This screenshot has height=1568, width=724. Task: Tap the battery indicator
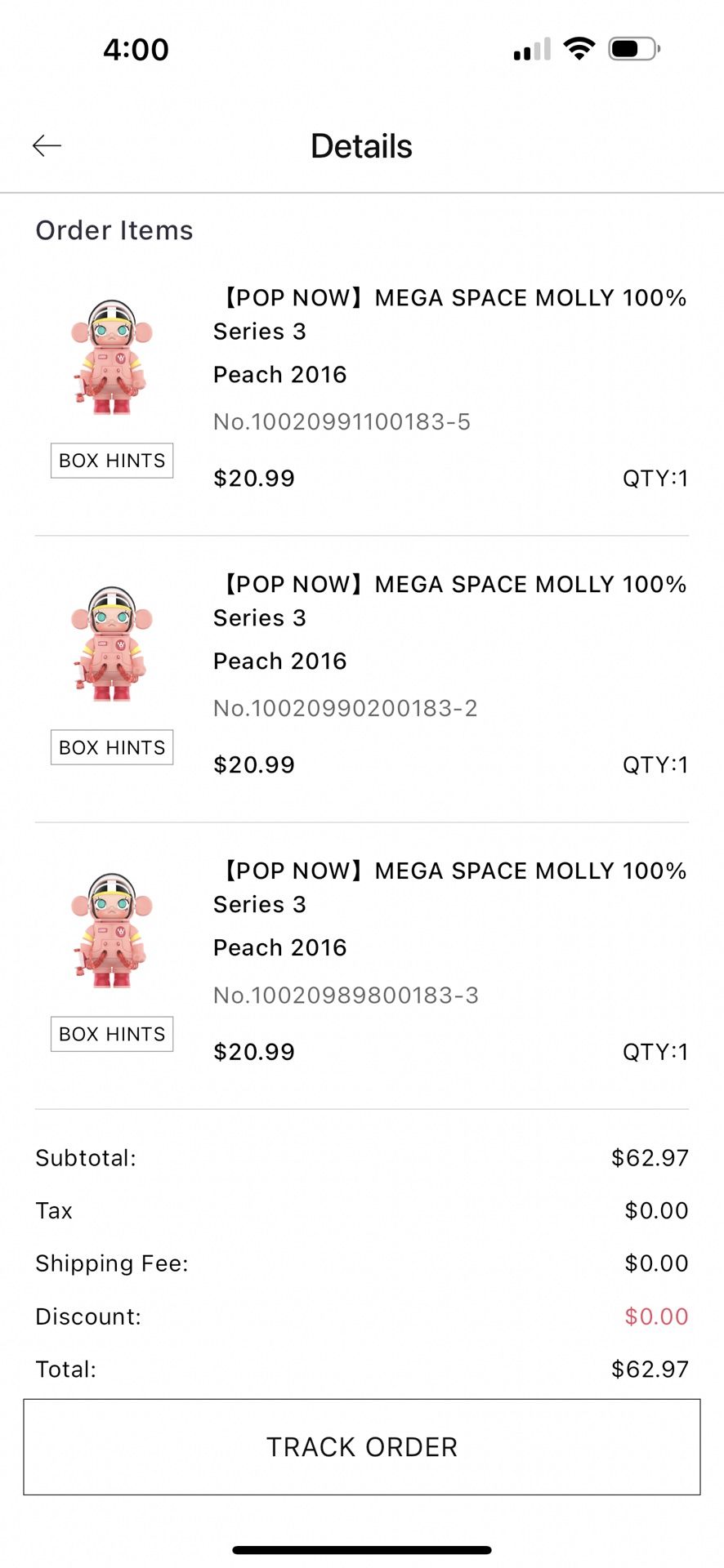(x=633, y=49)
